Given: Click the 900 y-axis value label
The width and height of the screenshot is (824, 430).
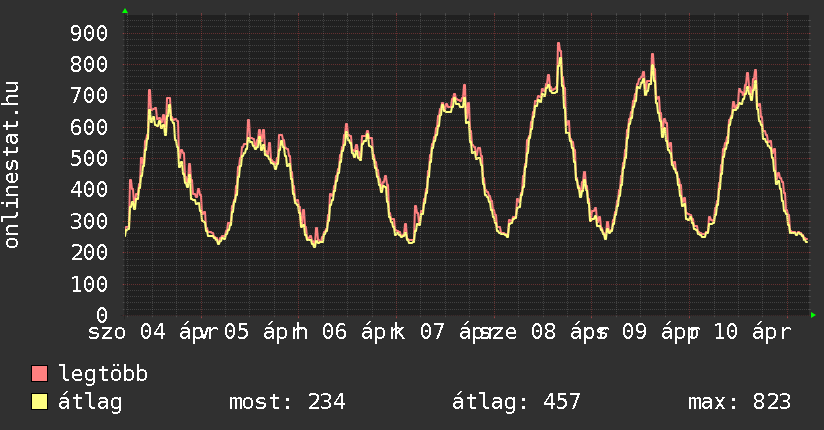Looking at the screenshot, I should 88,33.
